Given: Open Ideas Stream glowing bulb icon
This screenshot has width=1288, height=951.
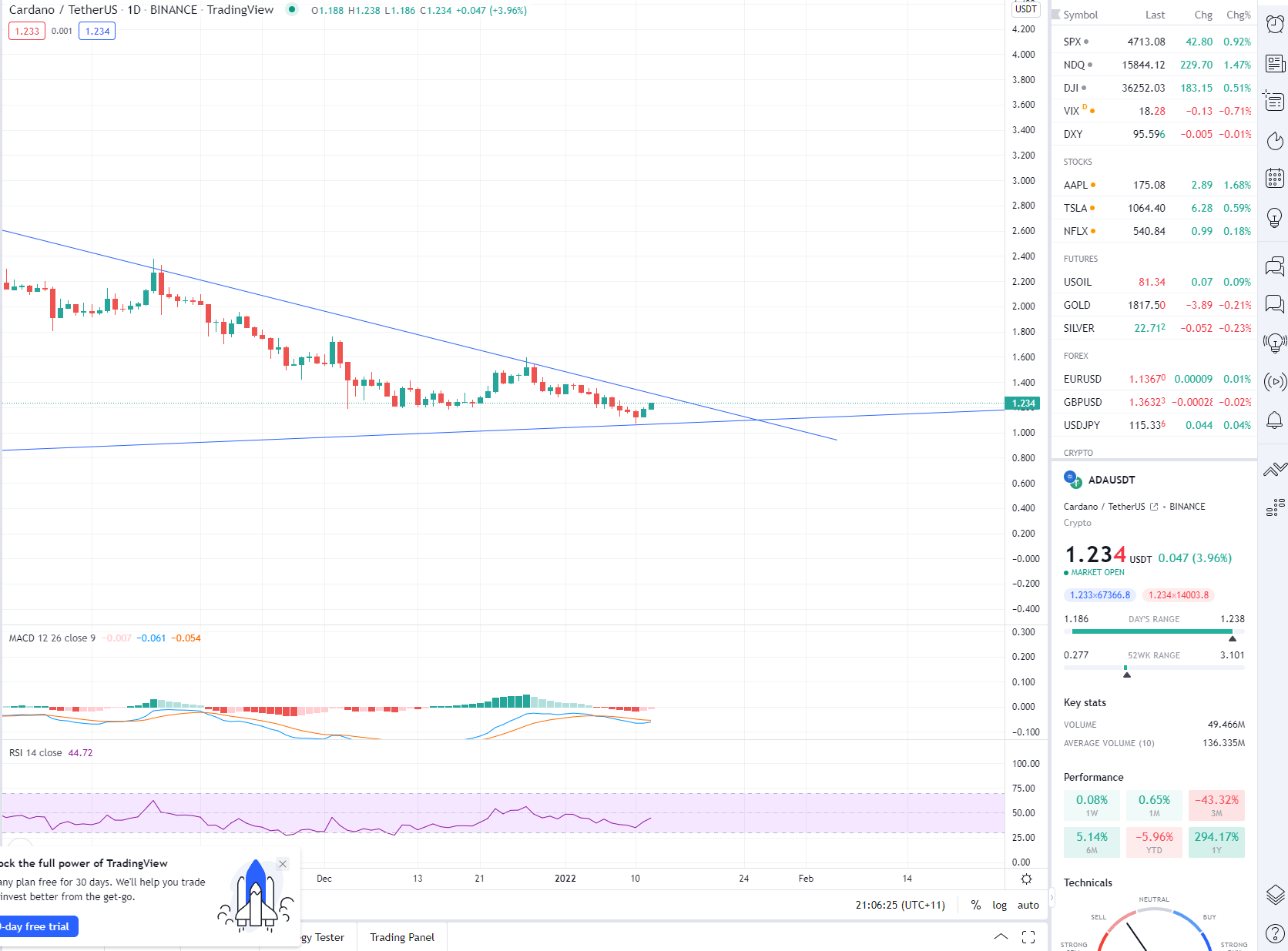Looking at the screenshot, I should (x=1275, y=343).
